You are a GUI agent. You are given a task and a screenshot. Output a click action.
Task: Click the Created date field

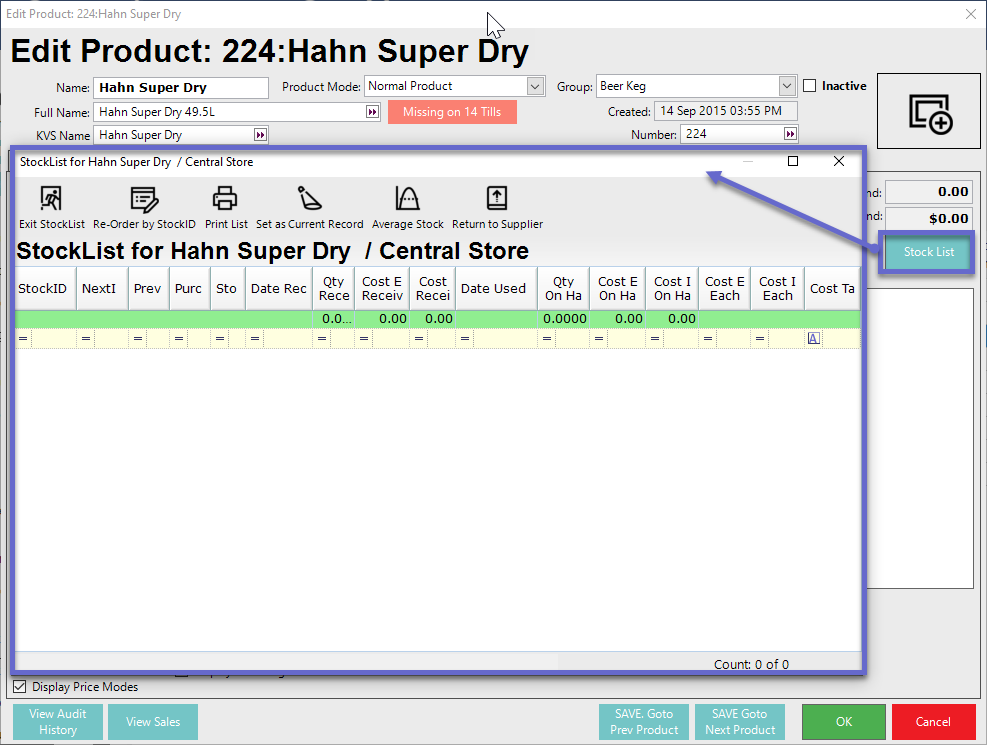[x=726, y=111]
